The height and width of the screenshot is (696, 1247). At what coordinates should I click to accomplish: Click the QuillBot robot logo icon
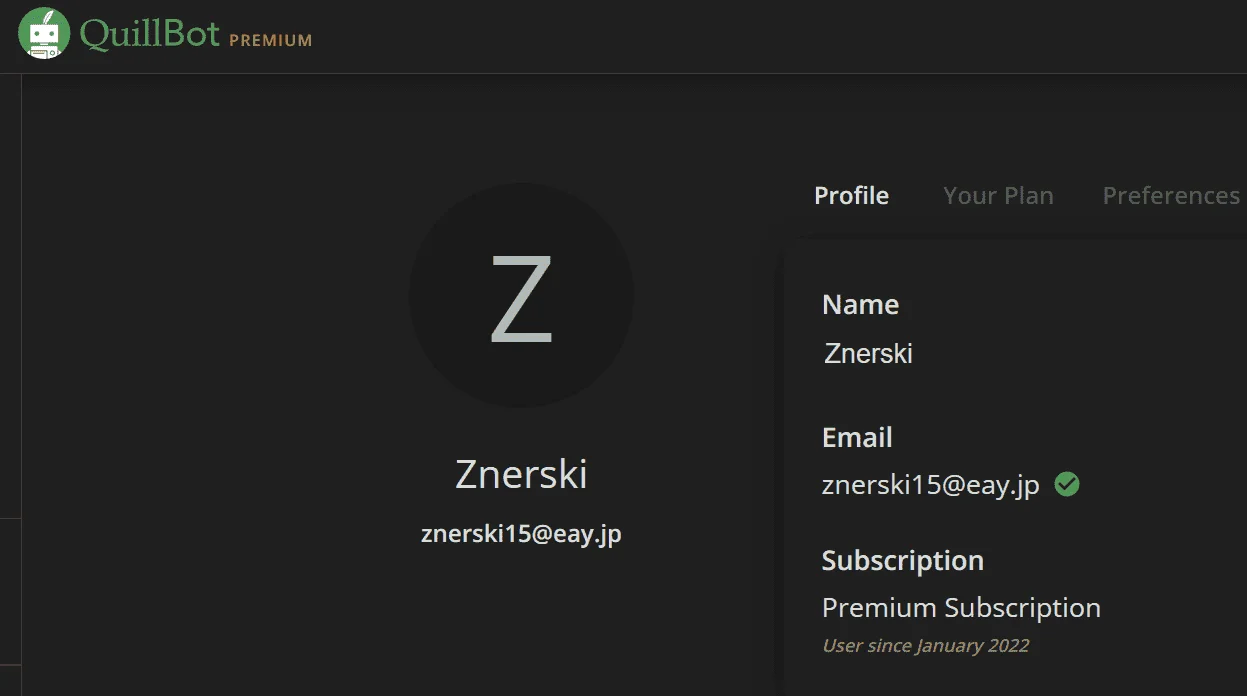[x=44, y=33]
